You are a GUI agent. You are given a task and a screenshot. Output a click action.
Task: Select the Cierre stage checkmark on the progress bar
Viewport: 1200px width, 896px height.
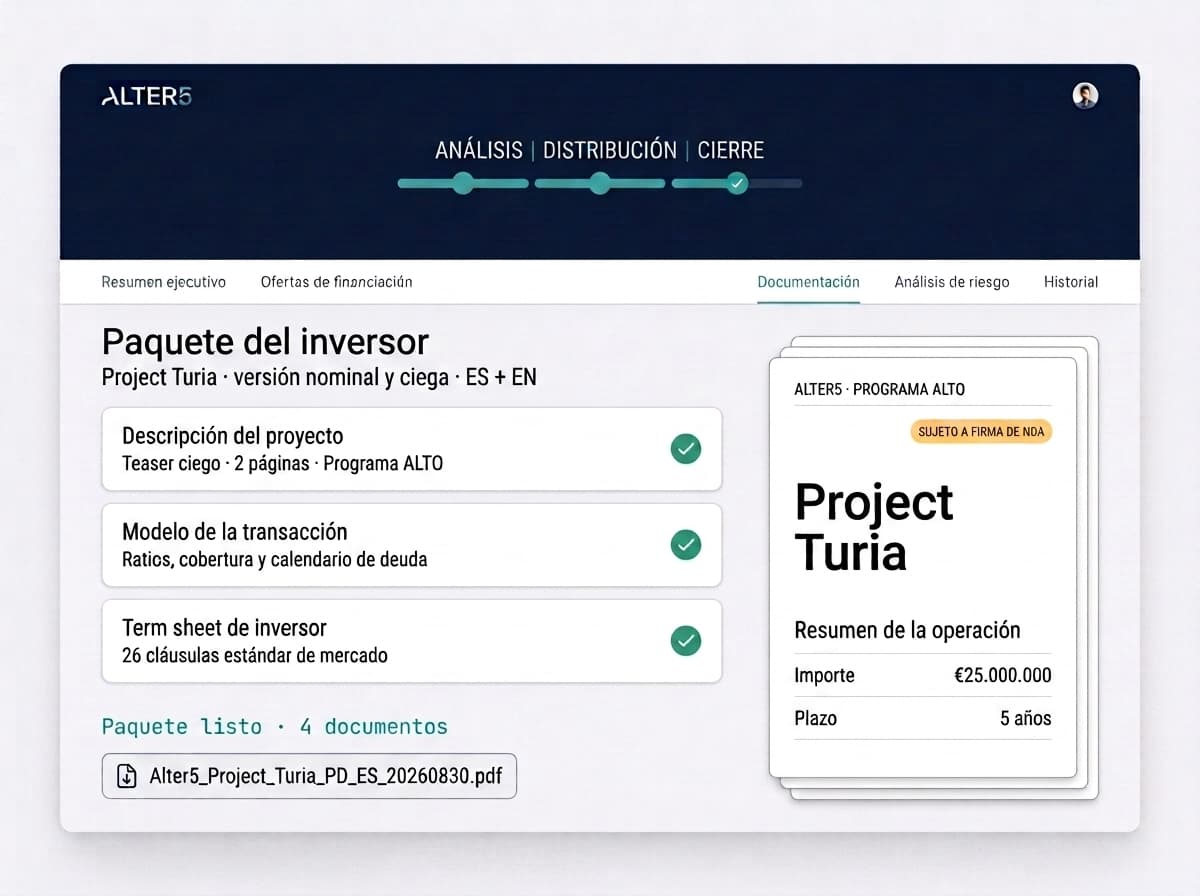[x=737, y=183]
